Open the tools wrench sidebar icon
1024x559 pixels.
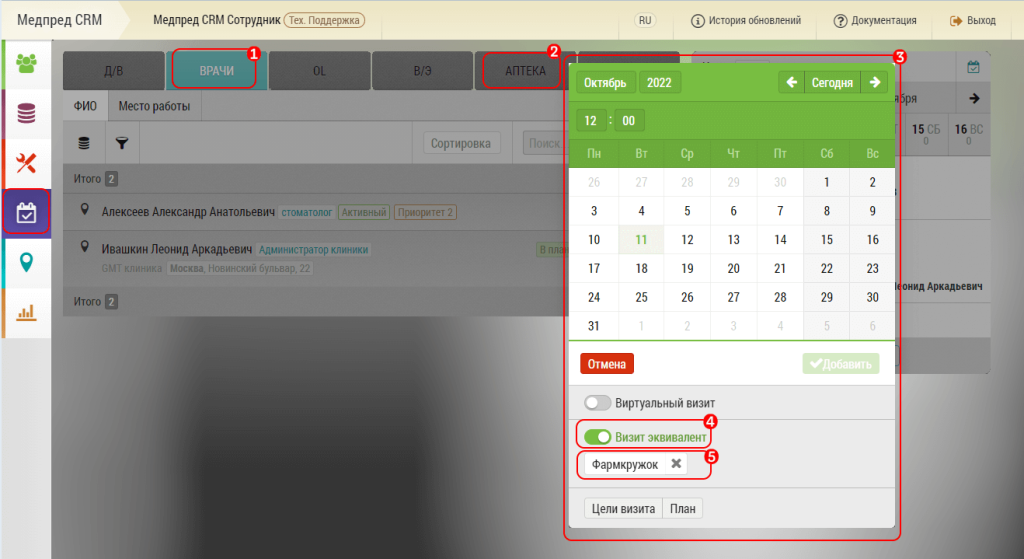(26, 162)
